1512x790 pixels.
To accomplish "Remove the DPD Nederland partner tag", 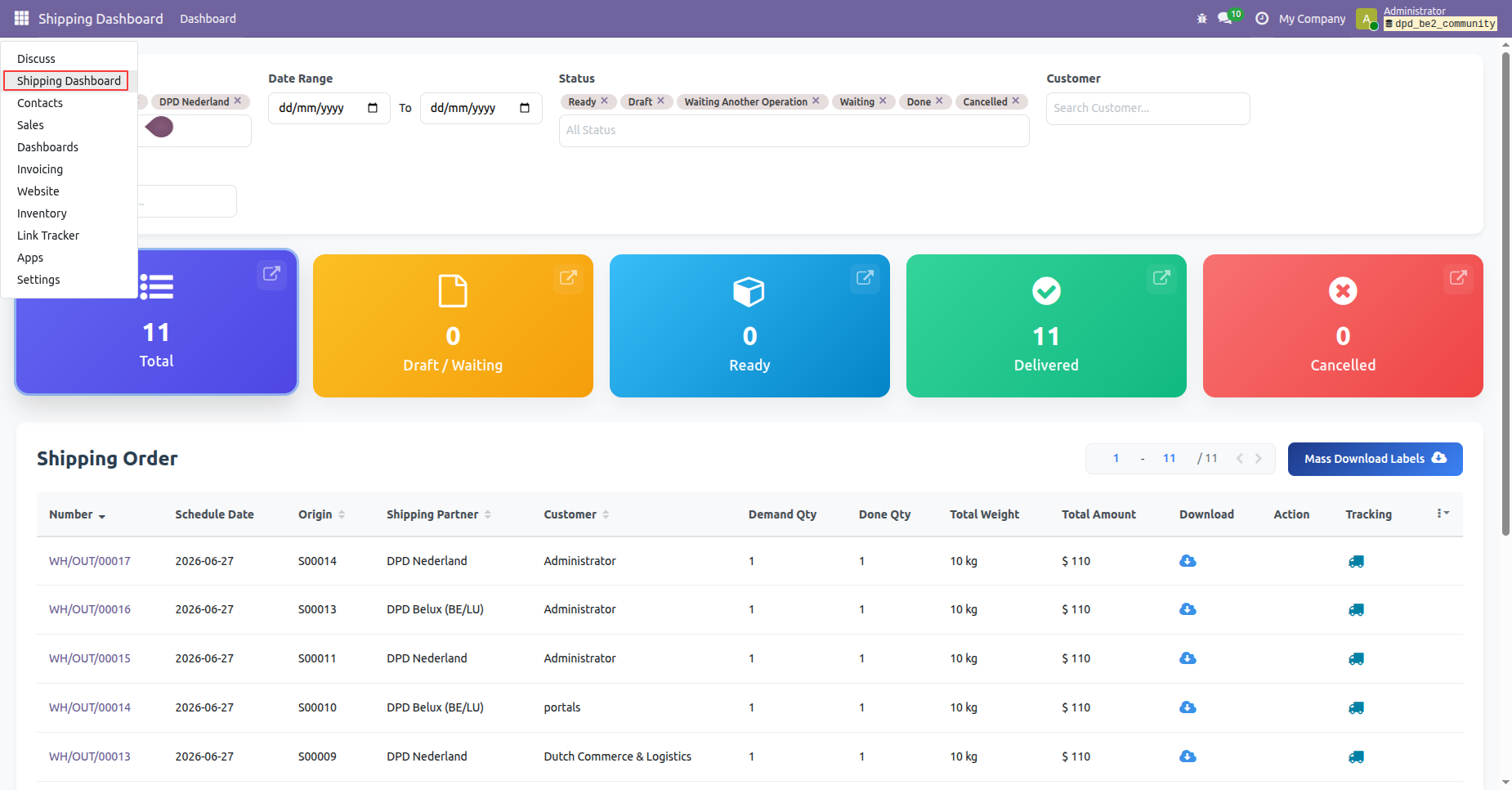I will pos(238,101).
